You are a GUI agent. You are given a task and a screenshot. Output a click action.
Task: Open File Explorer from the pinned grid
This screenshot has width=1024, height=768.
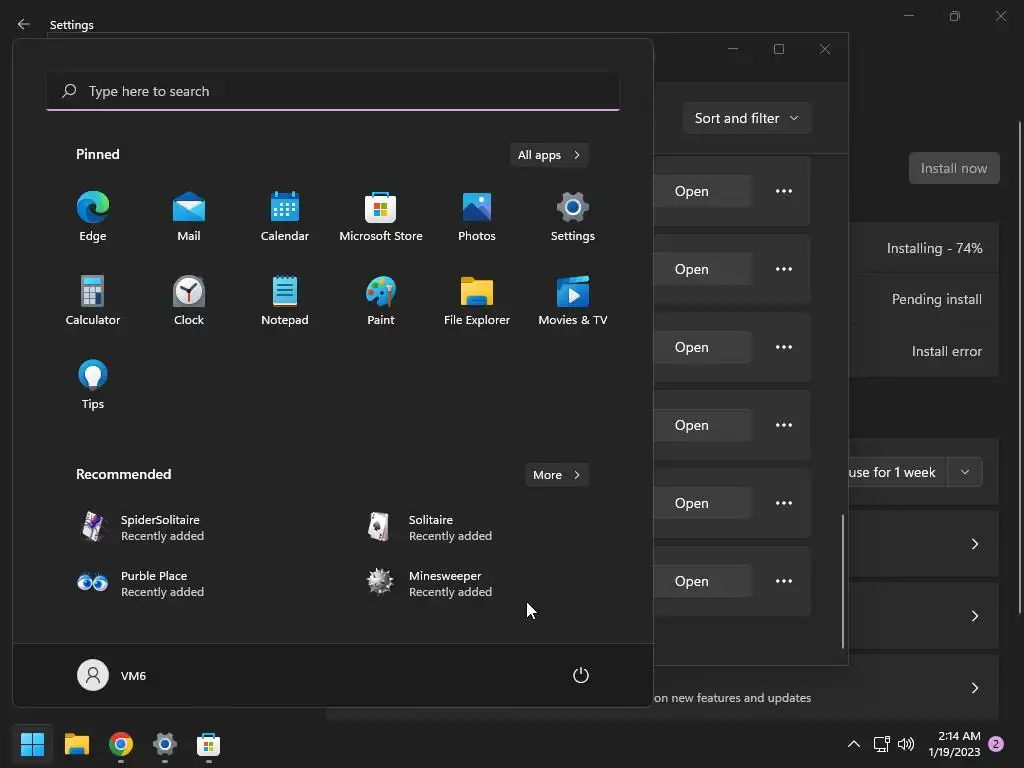coord(477,300)
